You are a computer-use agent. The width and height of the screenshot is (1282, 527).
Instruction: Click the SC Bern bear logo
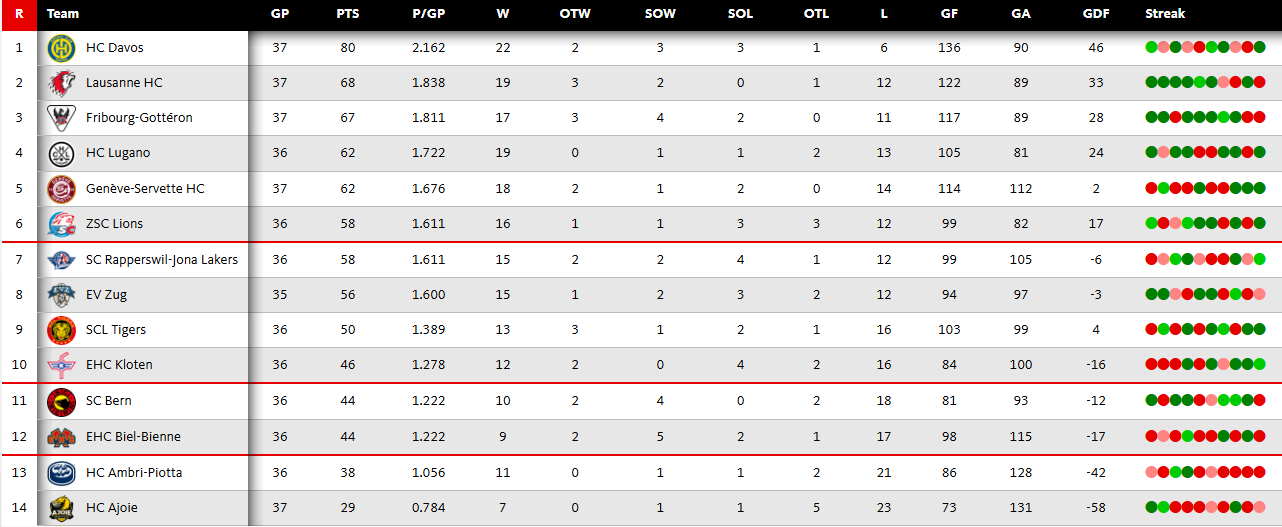(x=62, y=401)
